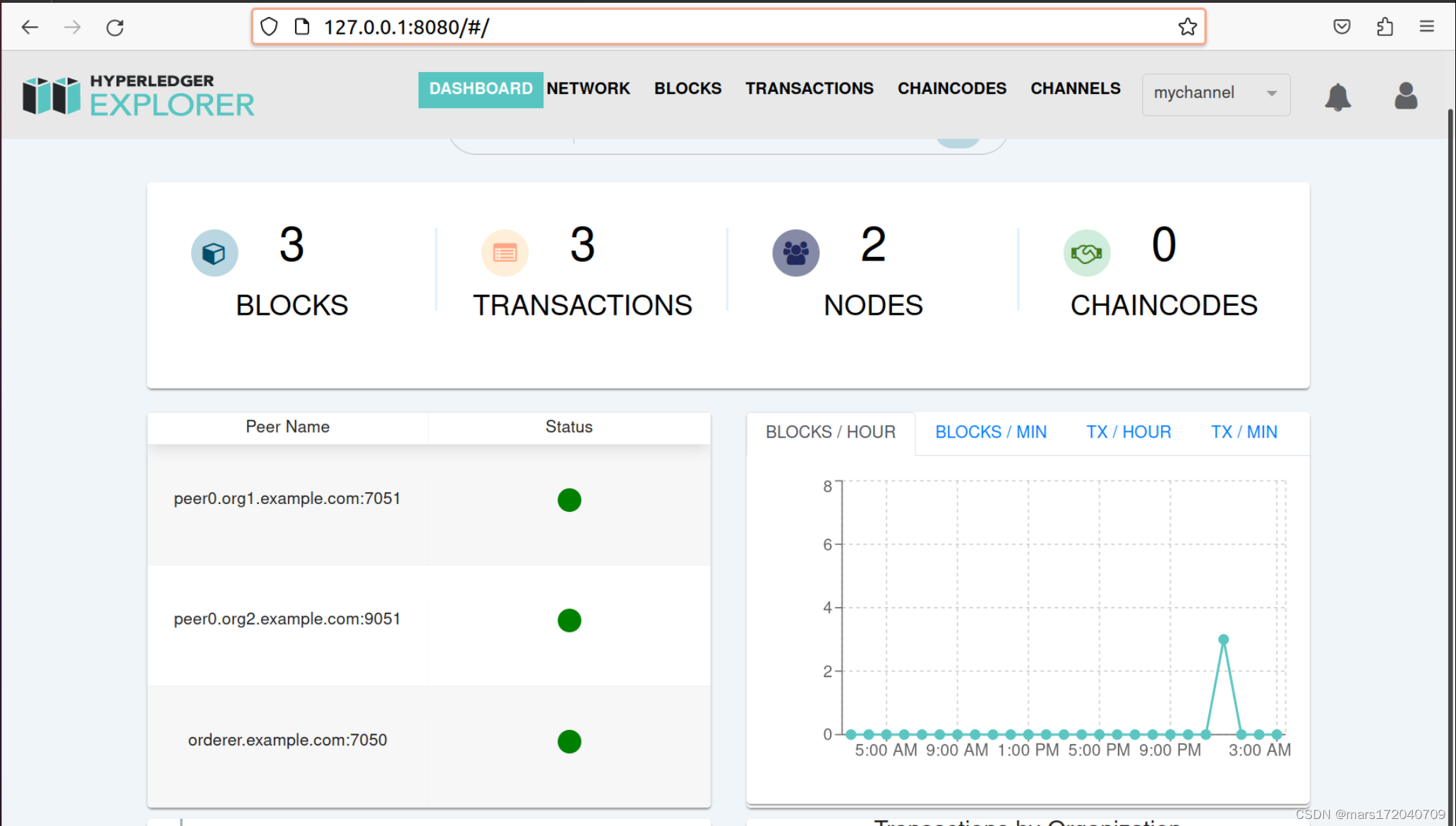Select peer0.org2.example.com:9051 row text
This screenshot has height=826, width=1456.
[x=287, y=619]
